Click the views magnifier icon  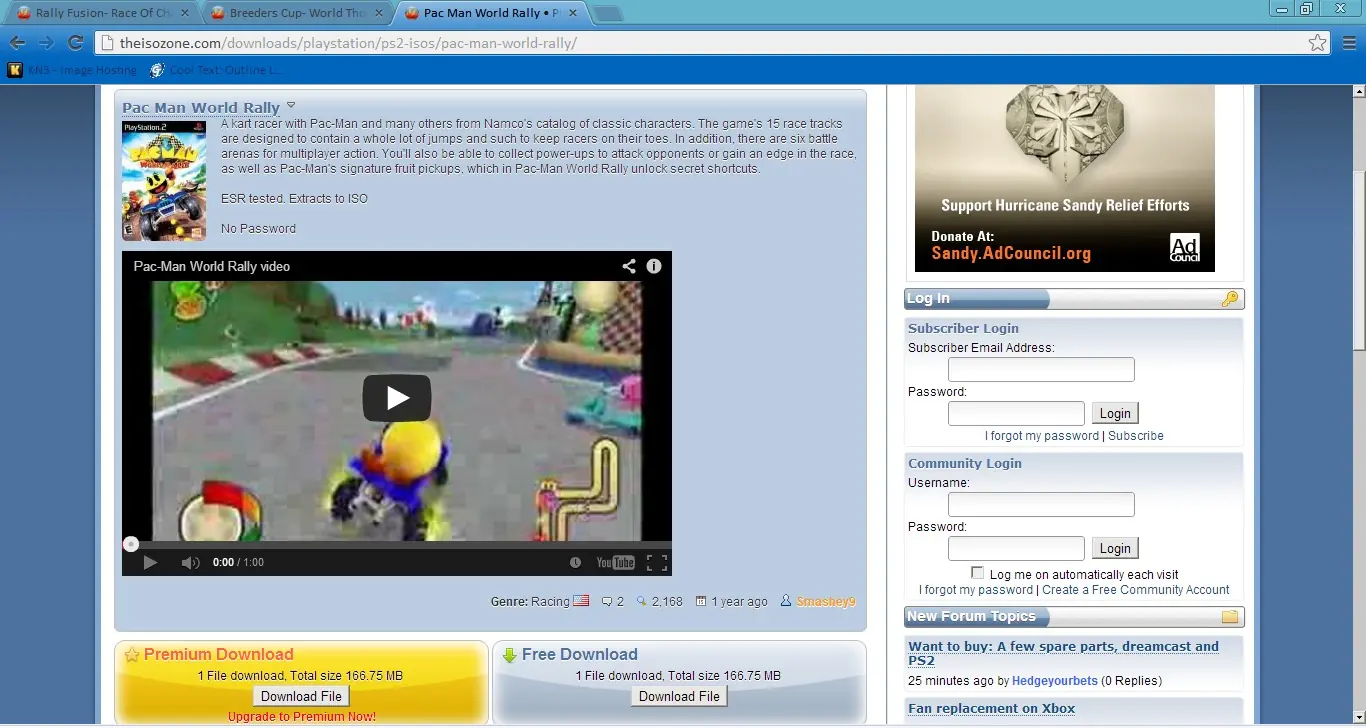click(642, 601)
